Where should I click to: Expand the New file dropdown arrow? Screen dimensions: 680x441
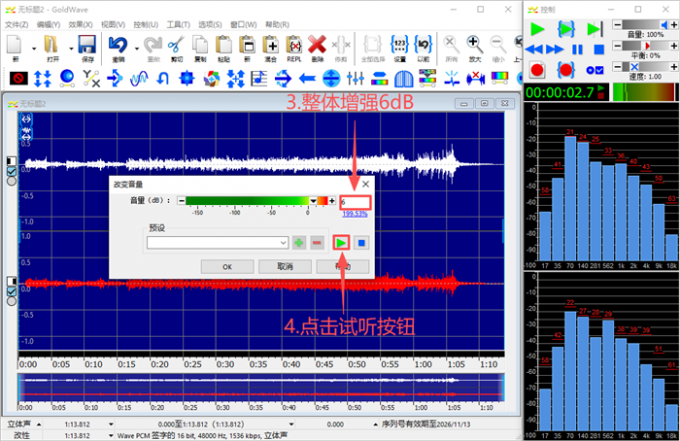coord(34,49)
